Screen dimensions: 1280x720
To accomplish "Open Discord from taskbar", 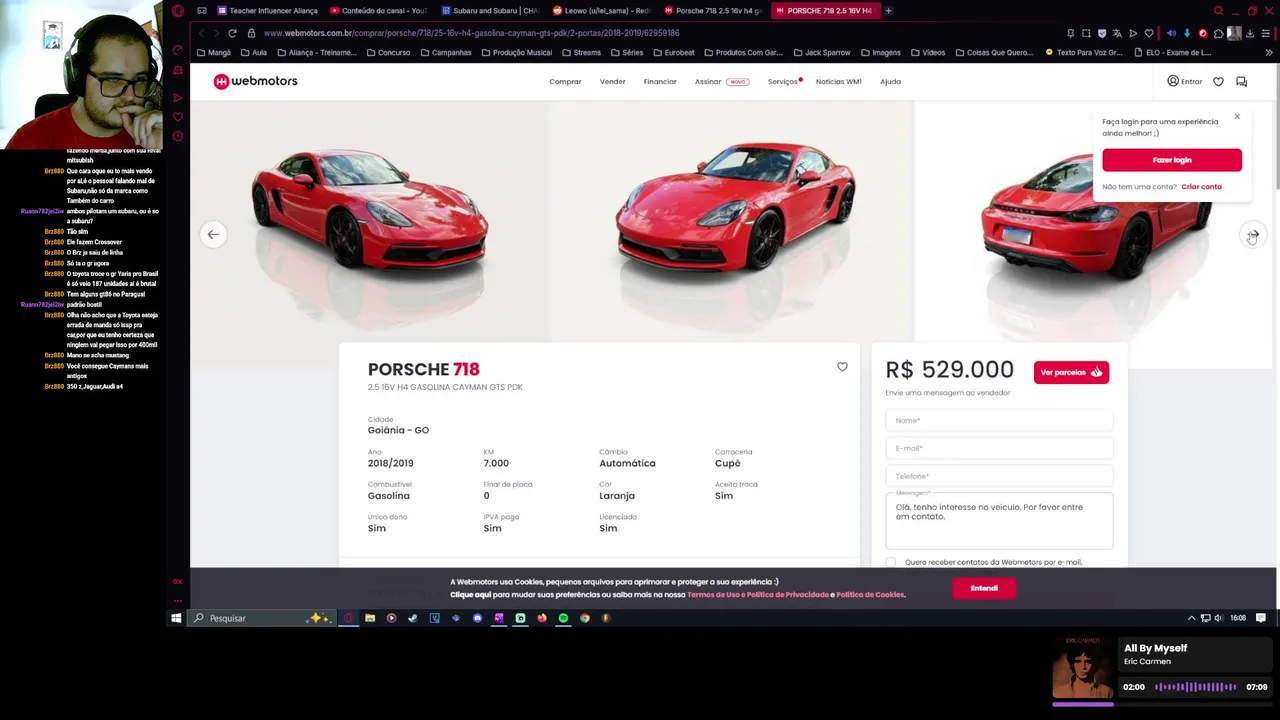I will tap(477, 618).
